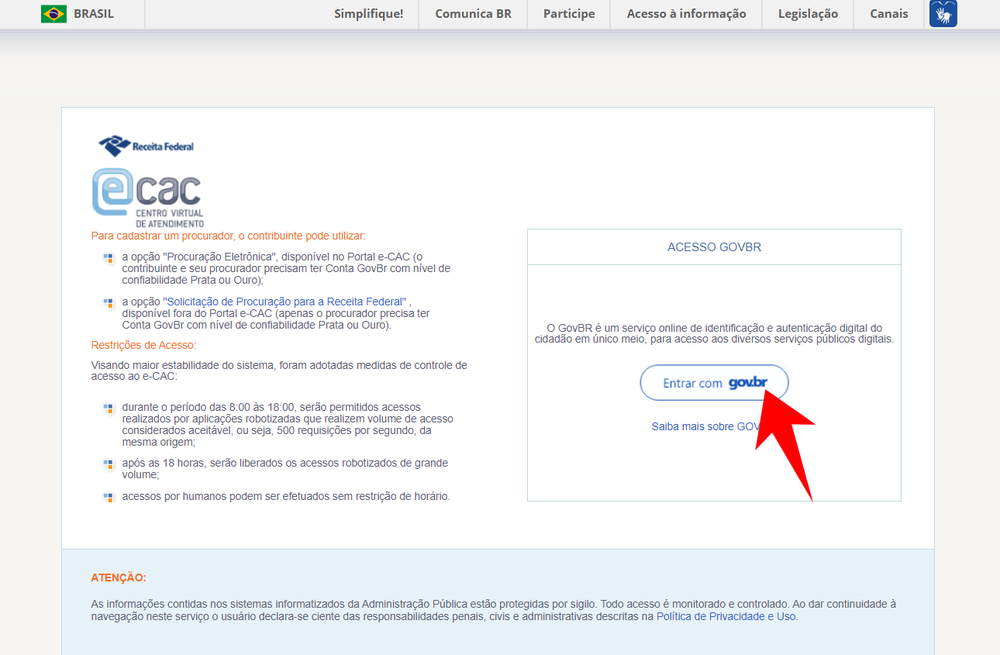Image resolution: width=1000 pixels, height=655 pixels.
Task: Open the Comunica BR menu item
Action: (x=473, y=13)
